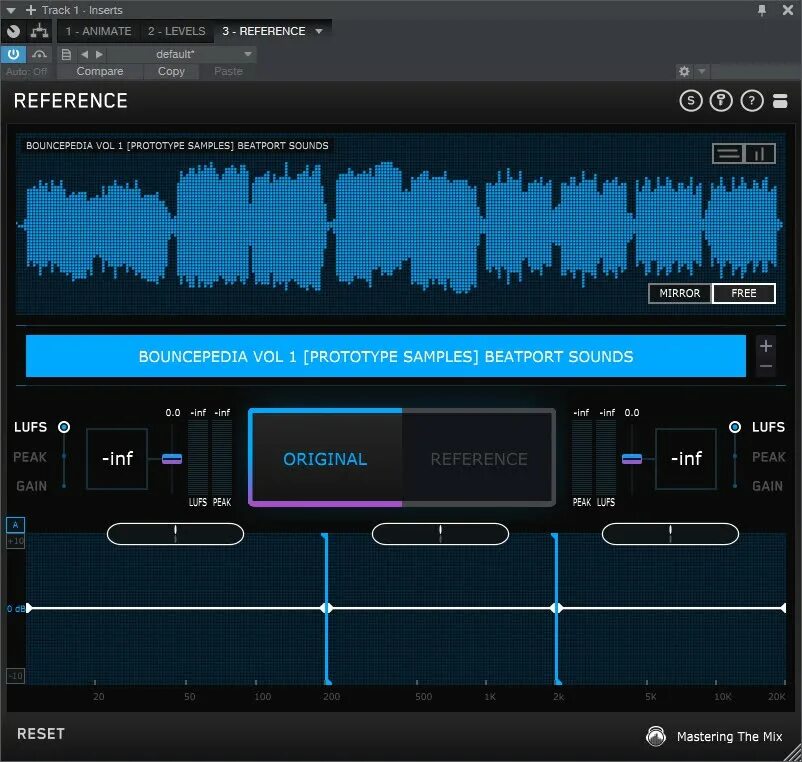Go to next preset arrow
Screen dimensions: 802x762
[x=99, y=54]
